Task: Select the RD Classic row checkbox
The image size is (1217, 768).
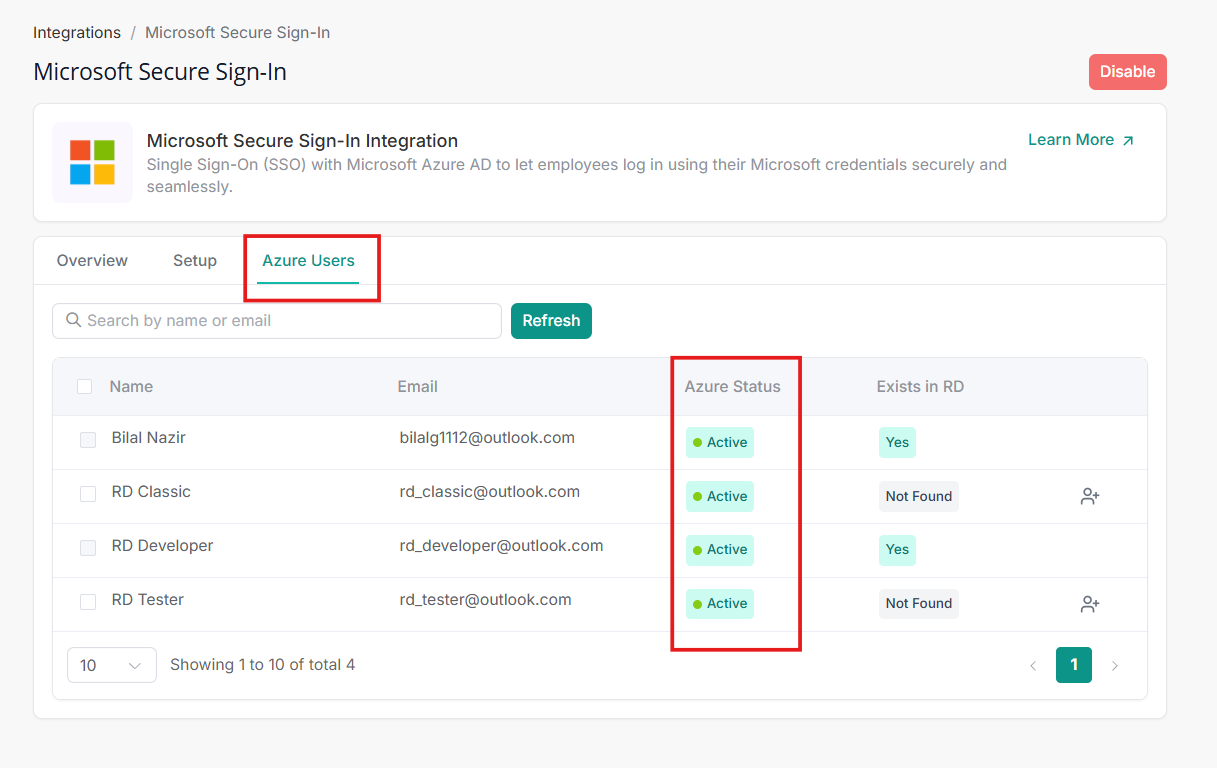Action: [x=88, y=494]
